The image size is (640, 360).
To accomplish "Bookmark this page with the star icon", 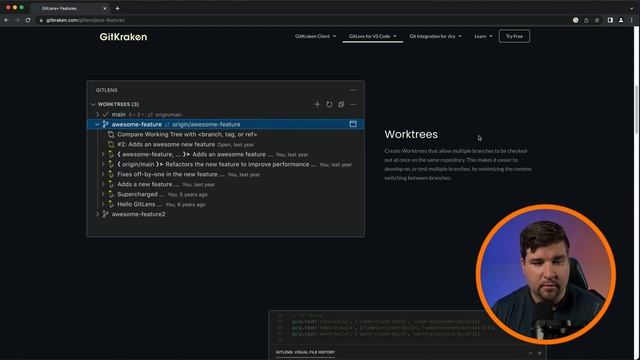I will click(x=597, y=20).
